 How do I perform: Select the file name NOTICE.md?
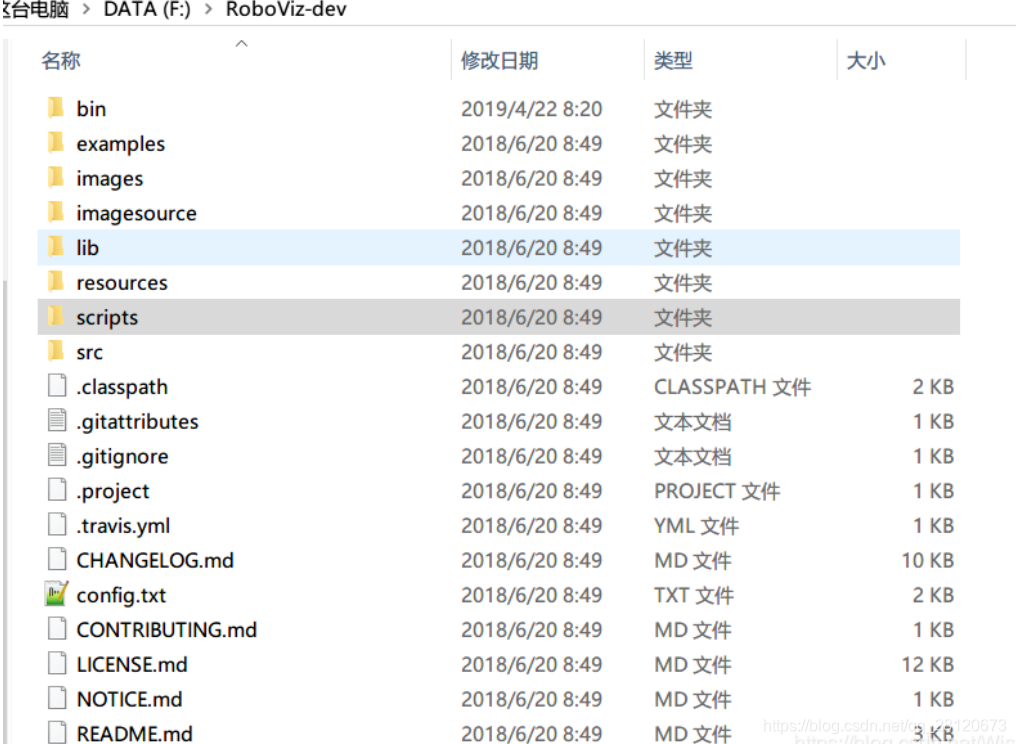129,699
